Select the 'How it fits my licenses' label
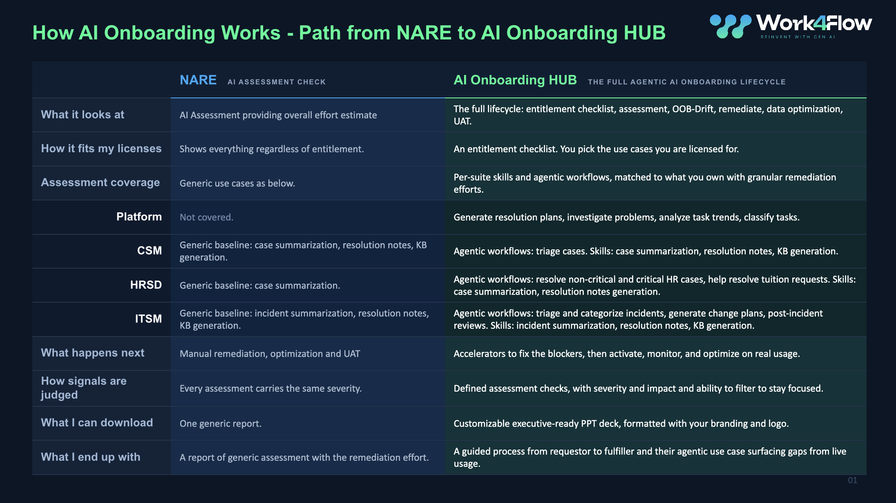896x503 pixels. [101, 149]
